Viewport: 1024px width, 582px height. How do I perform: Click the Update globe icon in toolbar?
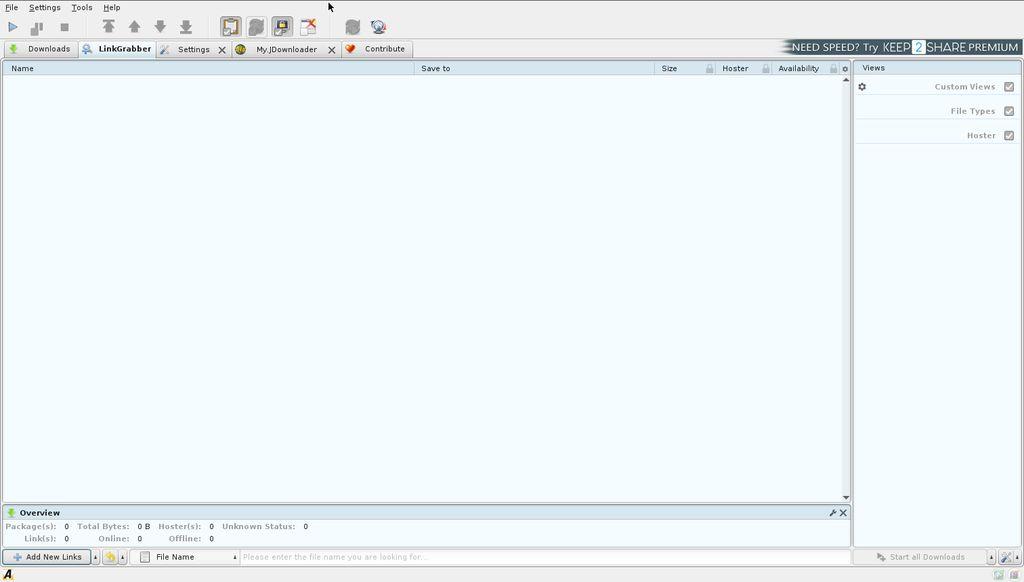click(x=378, y=27)
